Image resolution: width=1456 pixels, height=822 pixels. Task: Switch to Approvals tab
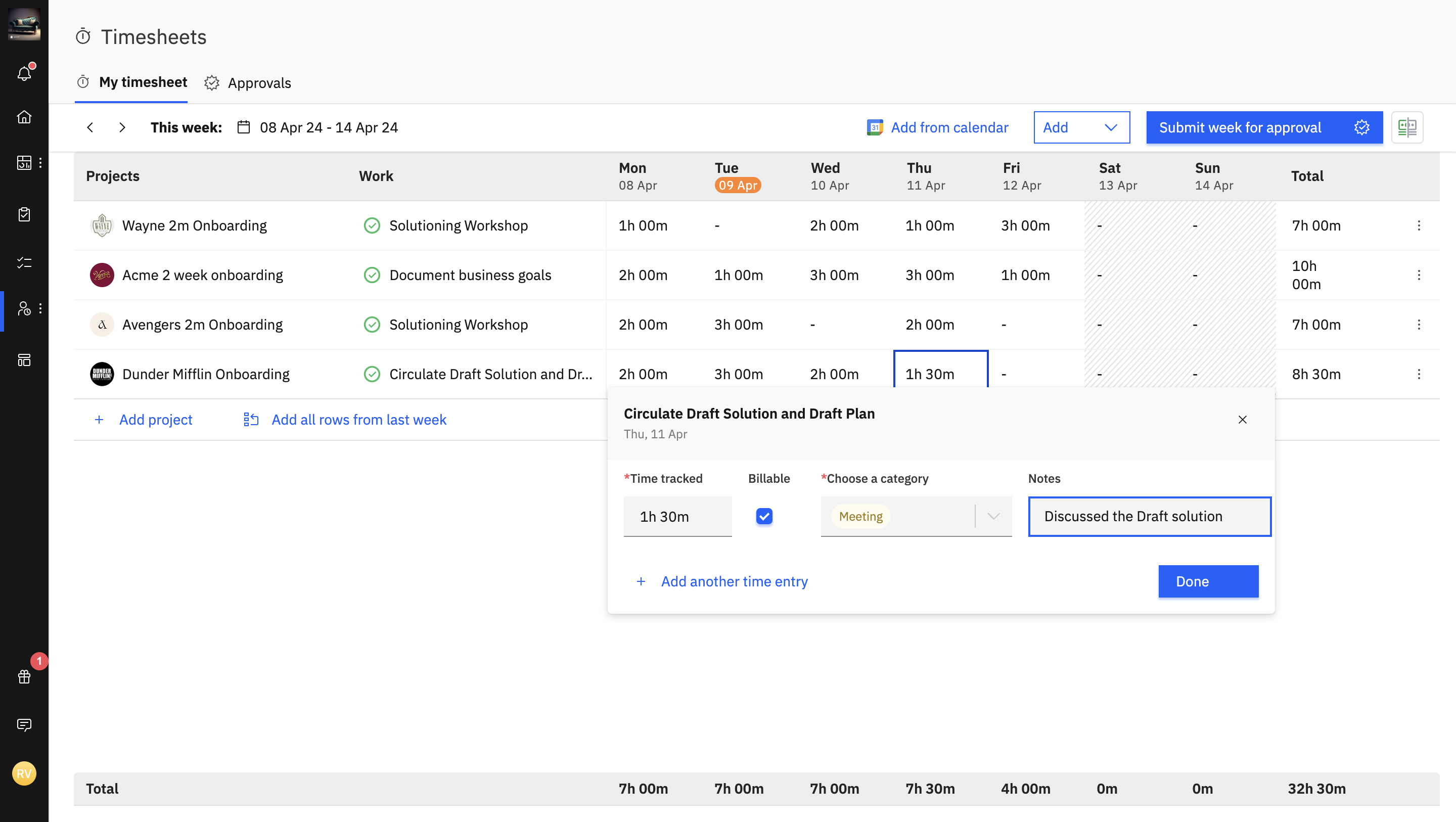[248, 83]
